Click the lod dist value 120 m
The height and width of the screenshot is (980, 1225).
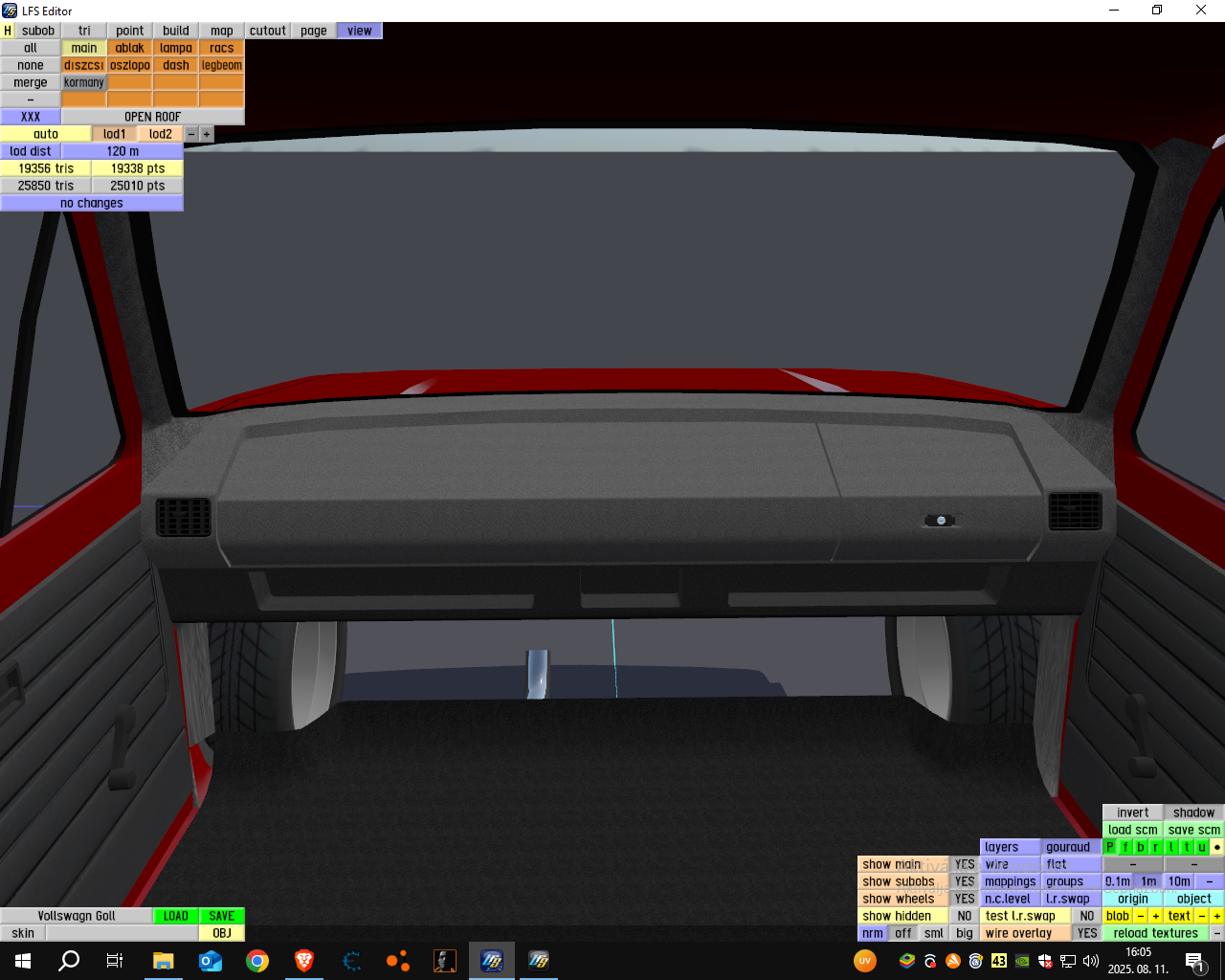tap(122, 151)
